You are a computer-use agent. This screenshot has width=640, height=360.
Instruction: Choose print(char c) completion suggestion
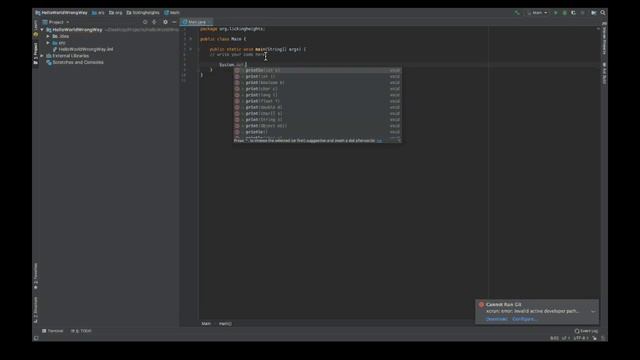click(x=317, y=89)
